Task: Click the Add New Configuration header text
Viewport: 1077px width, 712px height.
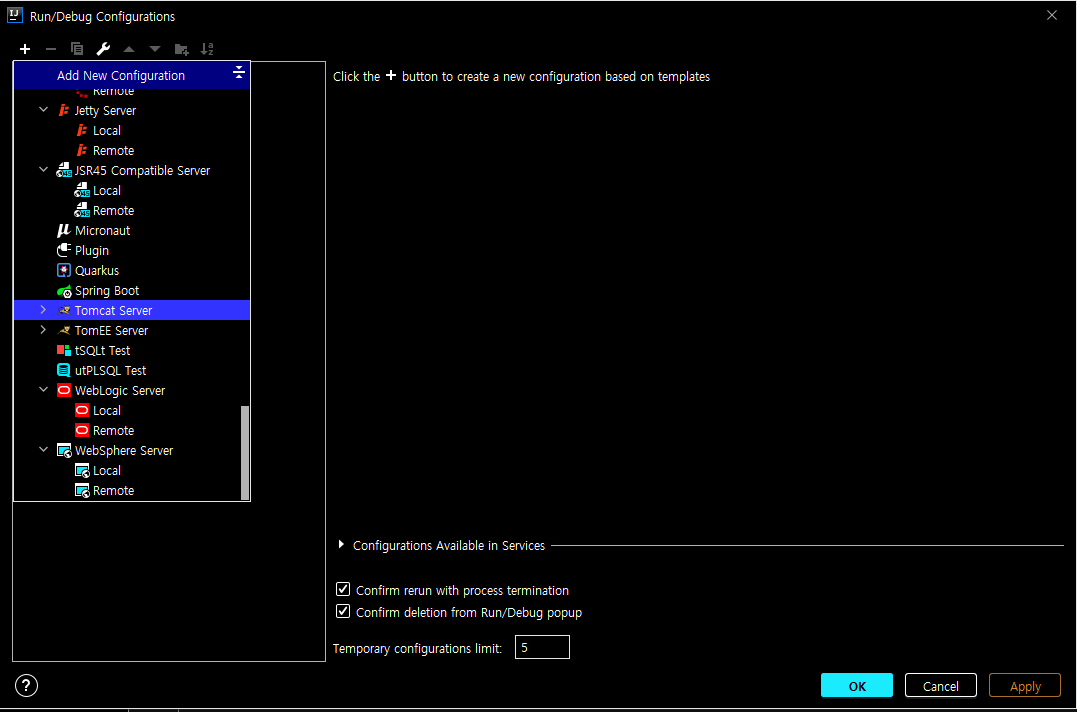Action: pos(121,76)
